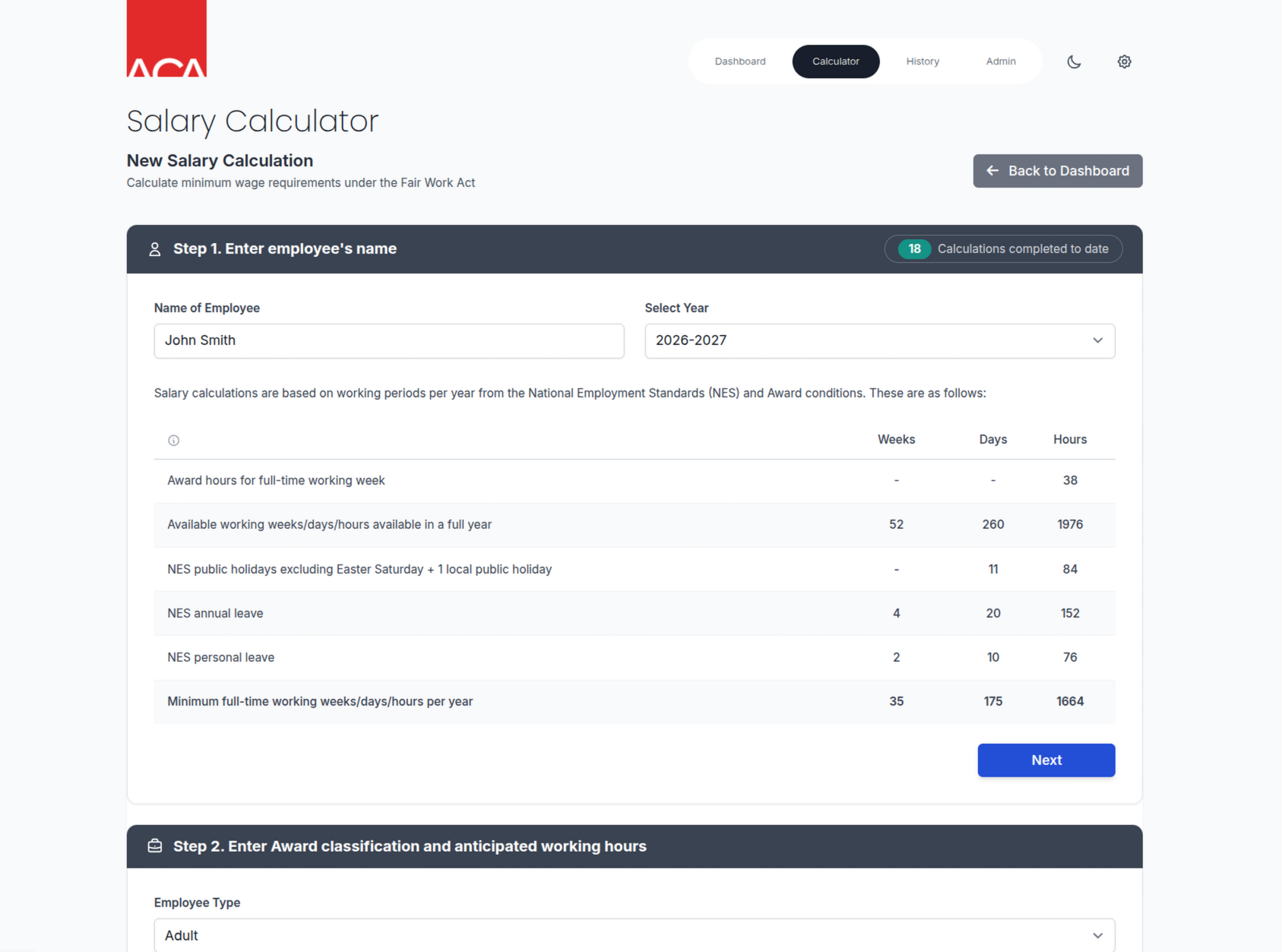Click the briefcase icon in Step 2 header
This screenshot has width=1282, height=952.
(x=155, y=846)
